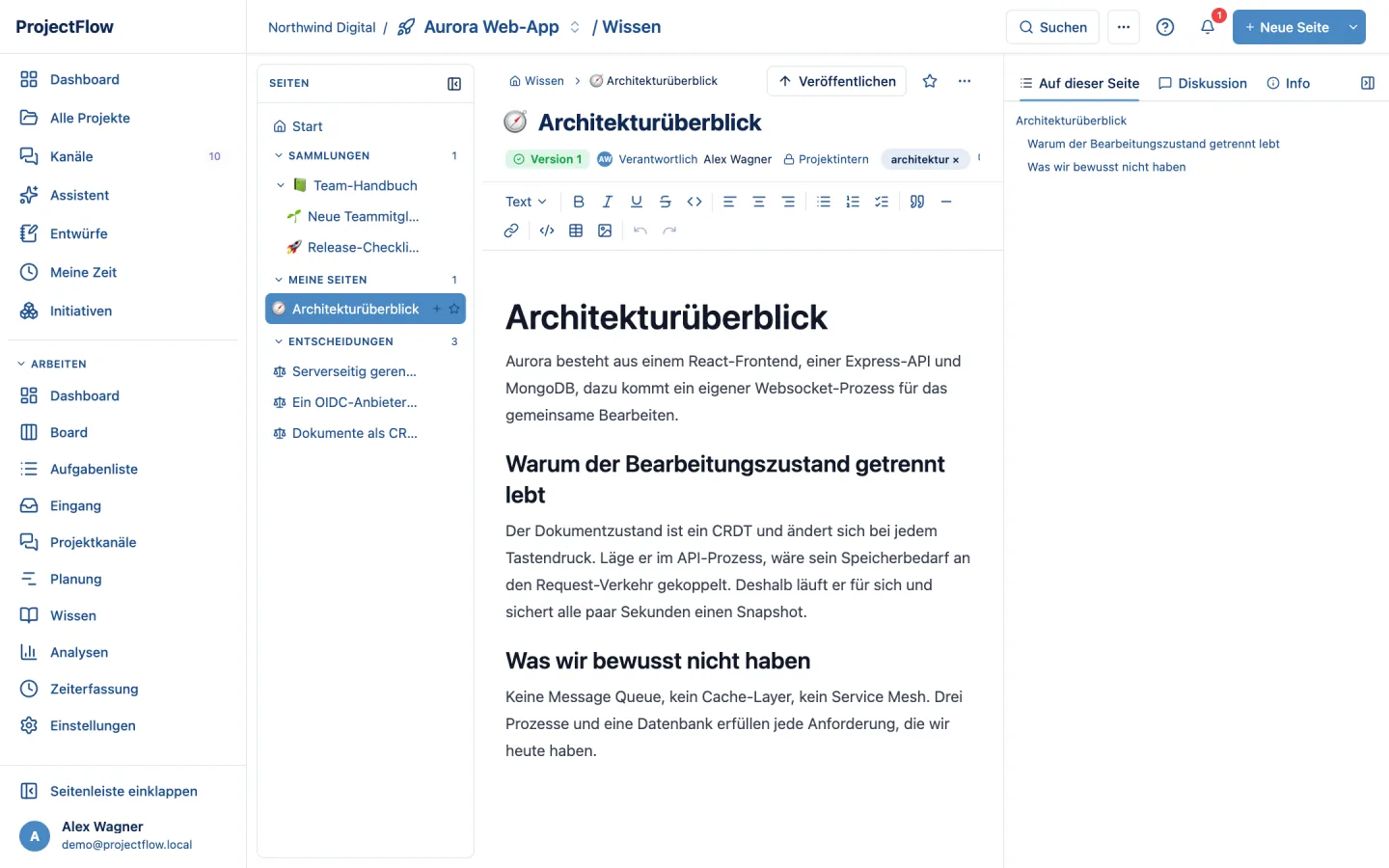Collapse the Seiten panel

454,84
